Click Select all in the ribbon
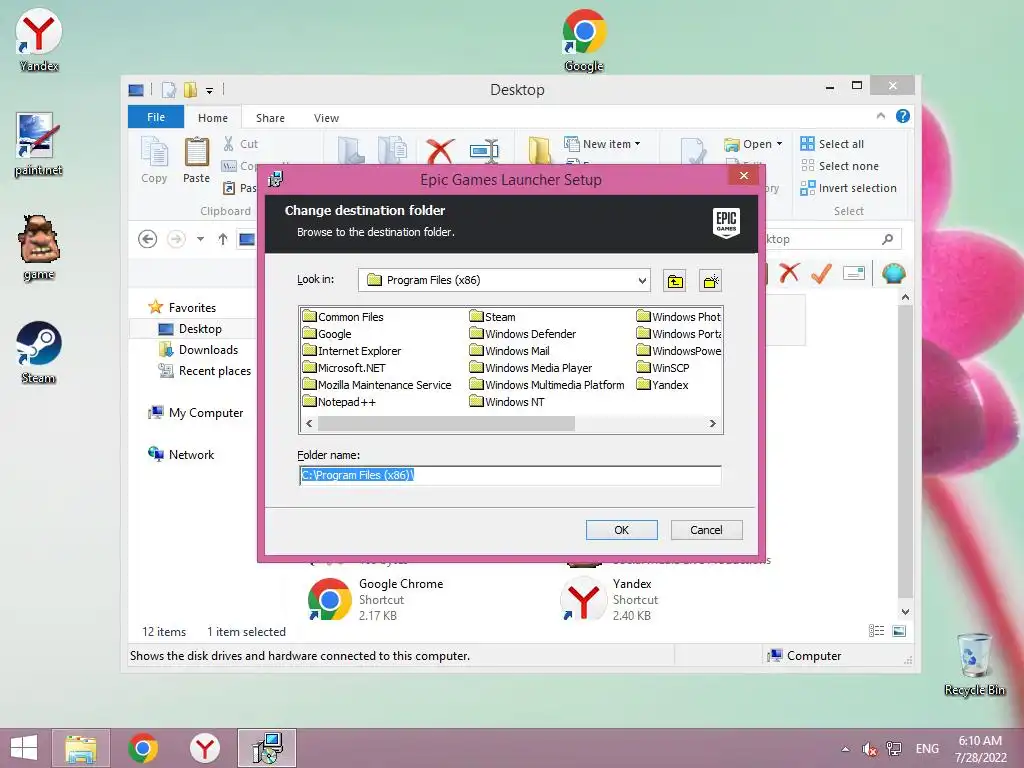The height and width of the screenshot is (768, 1024). coord(832,144)
